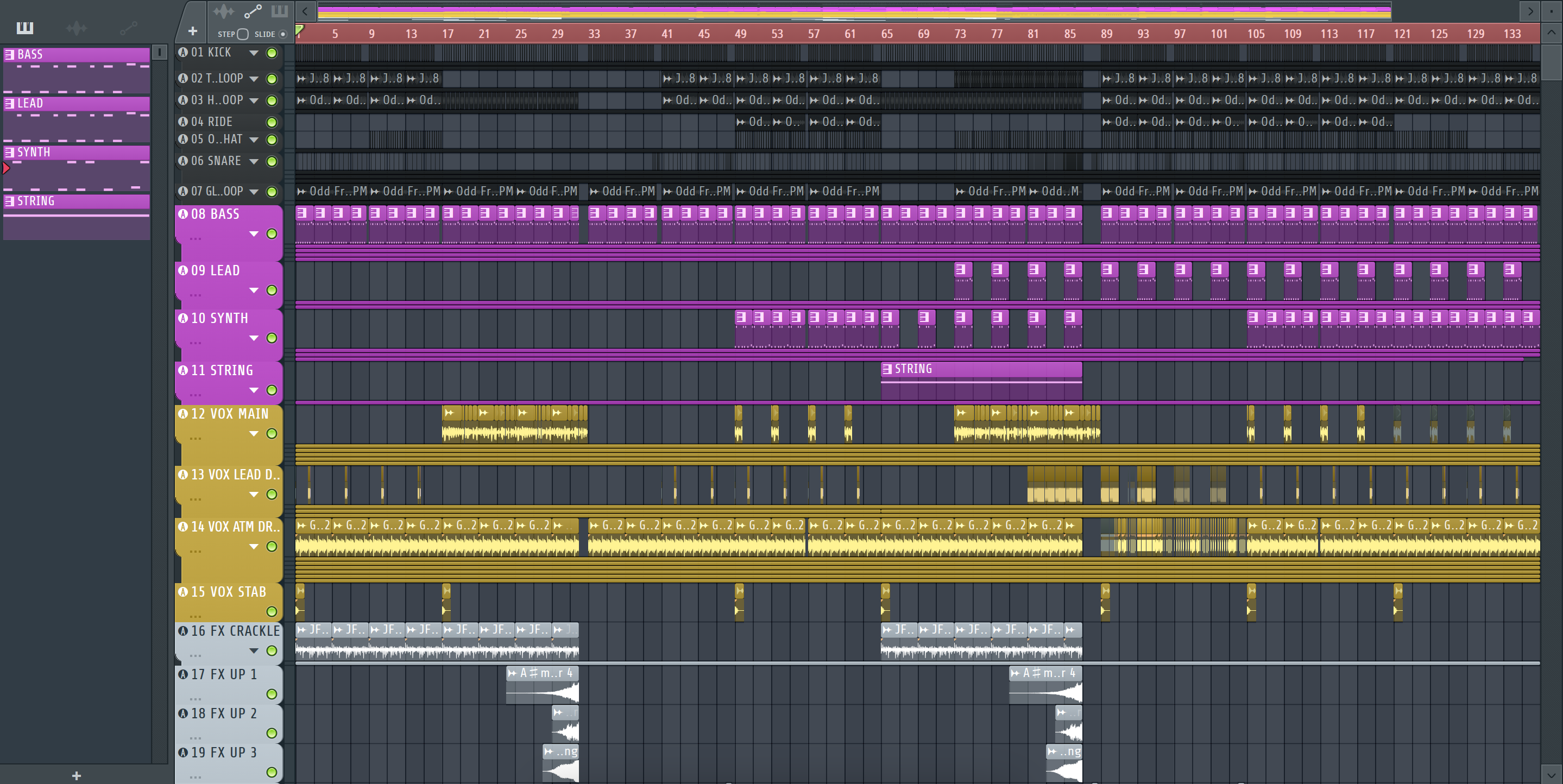Mute the 08 BASS track
The image size is (1563, 784).
[272, 233]
